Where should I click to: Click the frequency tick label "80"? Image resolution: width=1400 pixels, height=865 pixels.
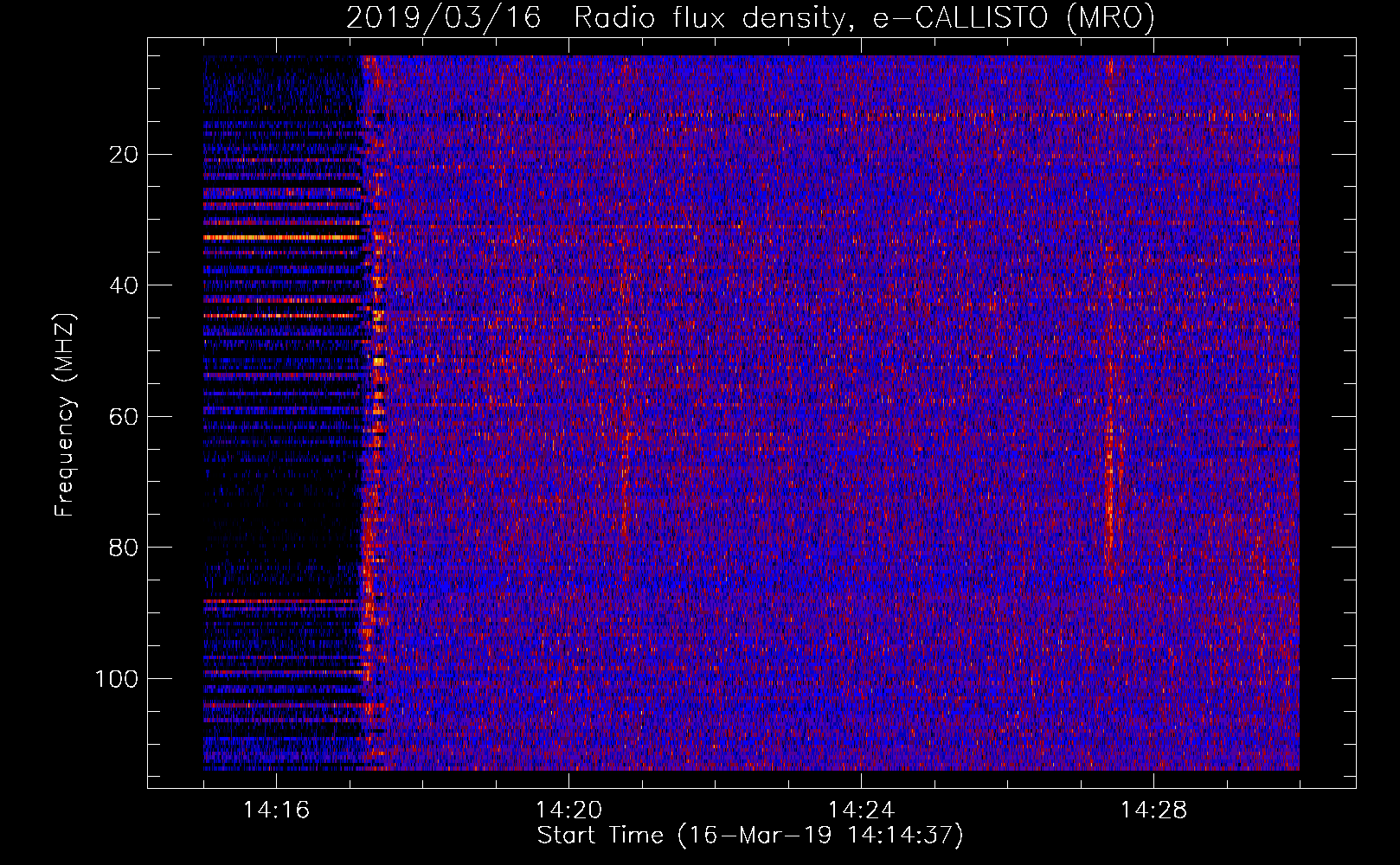point(124,548)
